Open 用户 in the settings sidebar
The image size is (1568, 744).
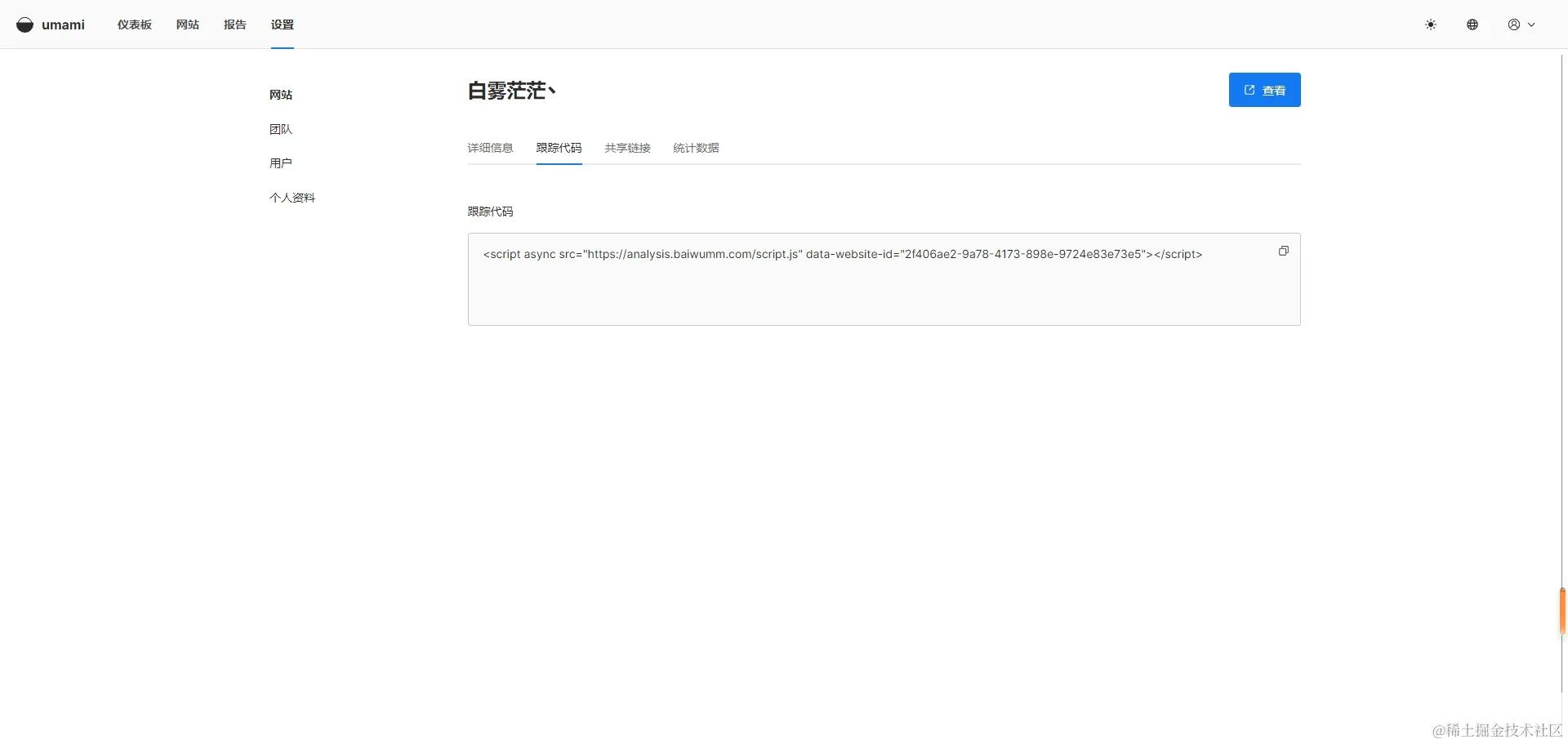coord(281,163)
